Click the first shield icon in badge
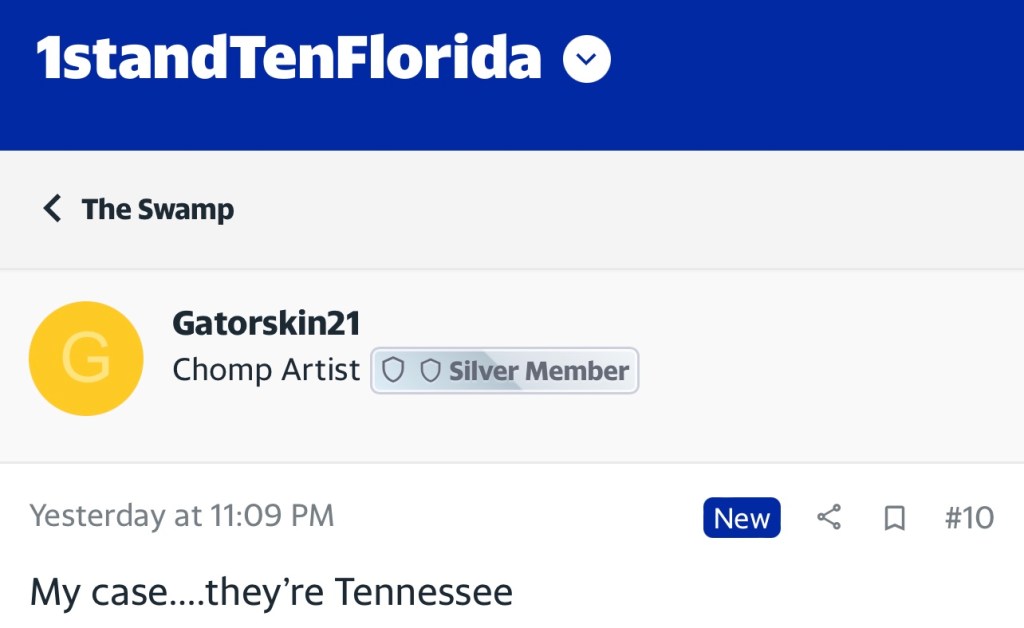Image resolution: width=1024 pixels, height=628 pixels. tap(394, 371)
